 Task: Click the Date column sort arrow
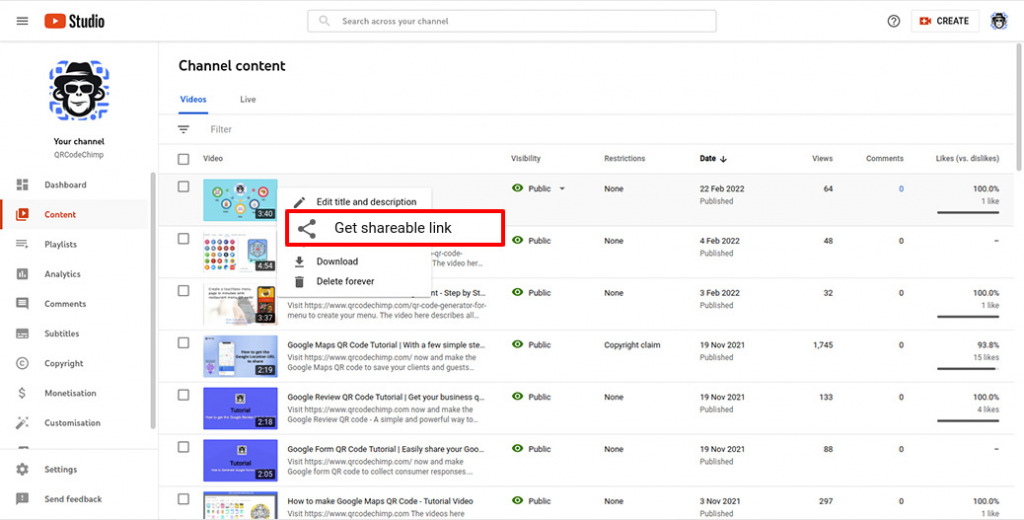[724, 158]
